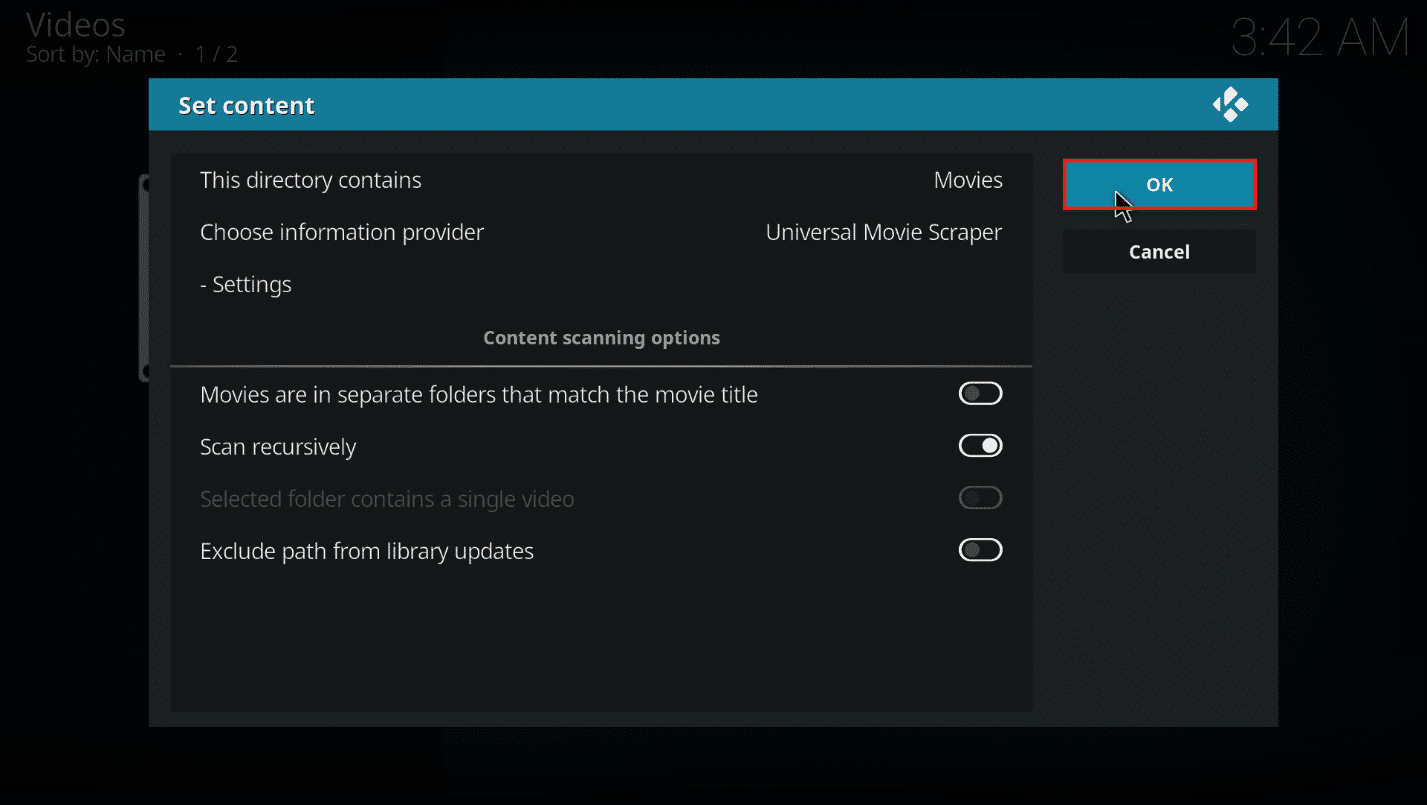Cancel the Set content dialog
The width and height of the screenshot is (1427, 805).
pyautogui.click(x=1159, y=252)
